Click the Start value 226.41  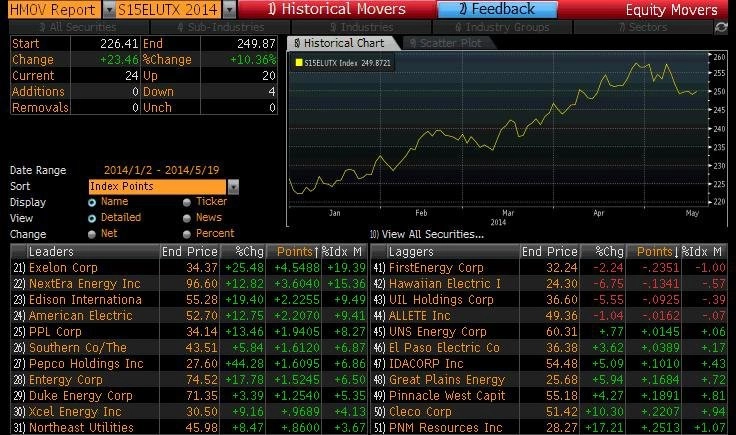pyautogui.click(x=119, y=44)
